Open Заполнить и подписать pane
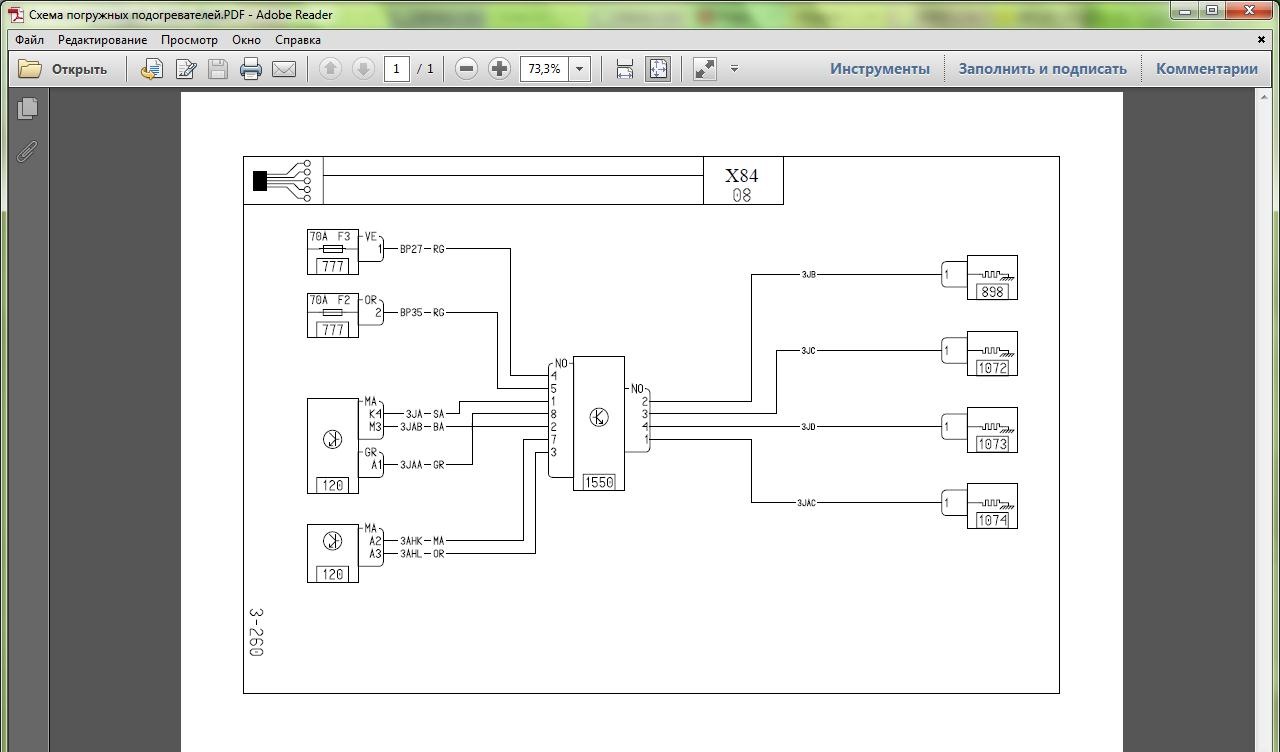Viewport: 1280px width, 752px height. tap(1043, 69)
